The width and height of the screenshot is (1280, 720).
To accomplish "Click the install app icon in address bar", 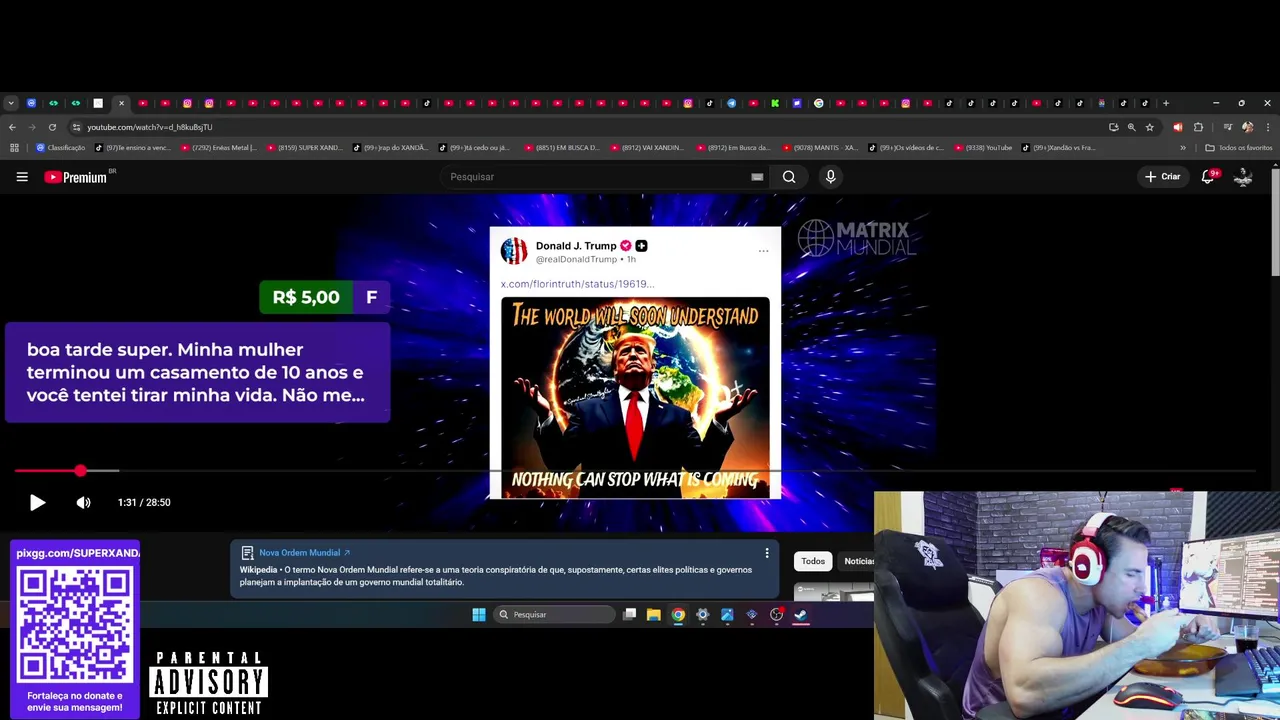I will (x=1113, y=127).
